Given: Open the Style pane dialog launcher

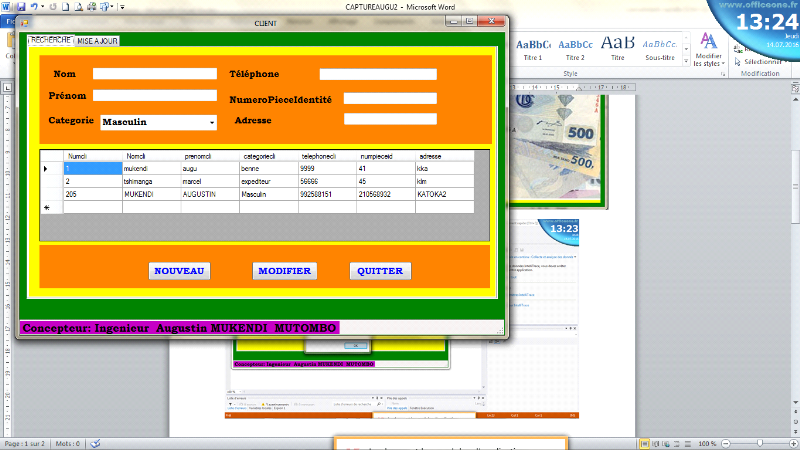Looking at the screenshot, I should (x=723, y=74).
